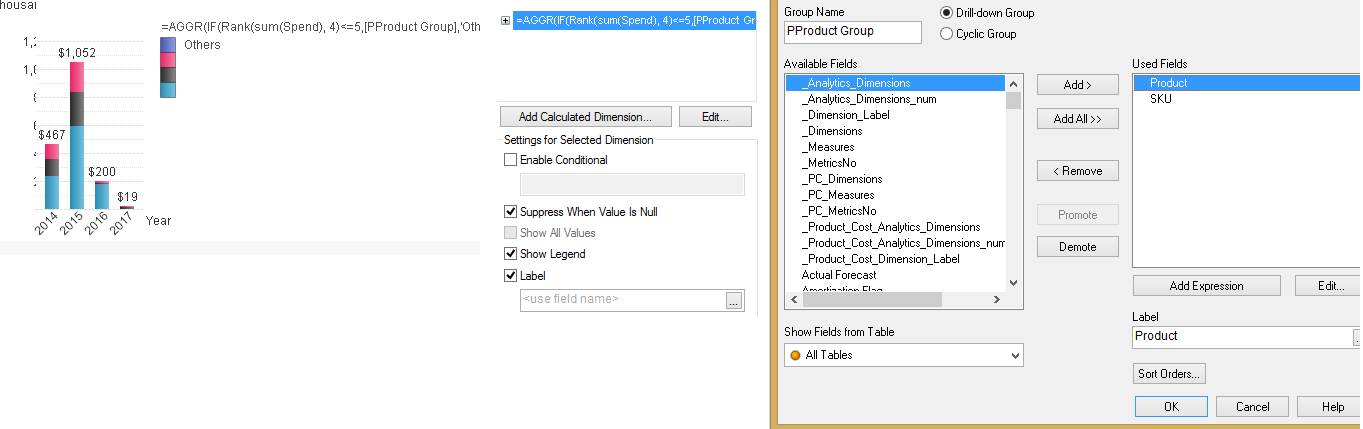Select the Cyclic Group radio button
Viewport: 1363px width, 429px height.
[947, 34]
